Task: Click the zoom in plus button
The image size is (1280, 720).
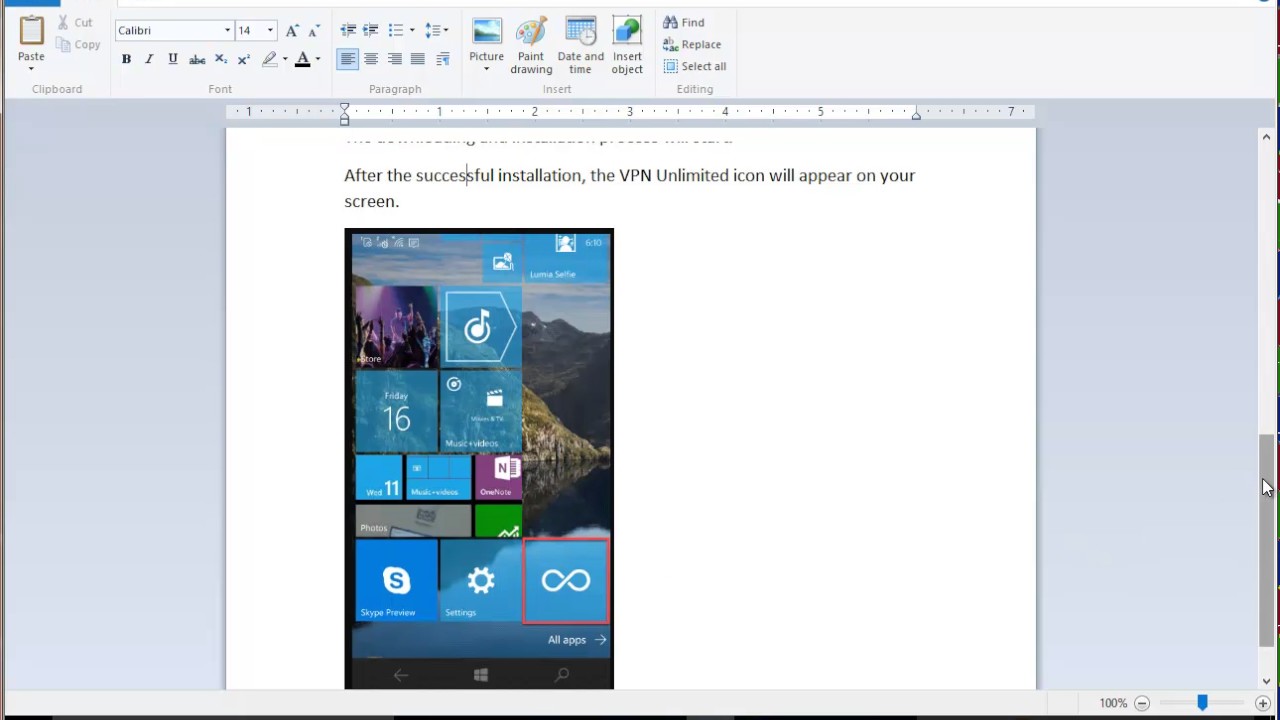Action: [1263, 703]
